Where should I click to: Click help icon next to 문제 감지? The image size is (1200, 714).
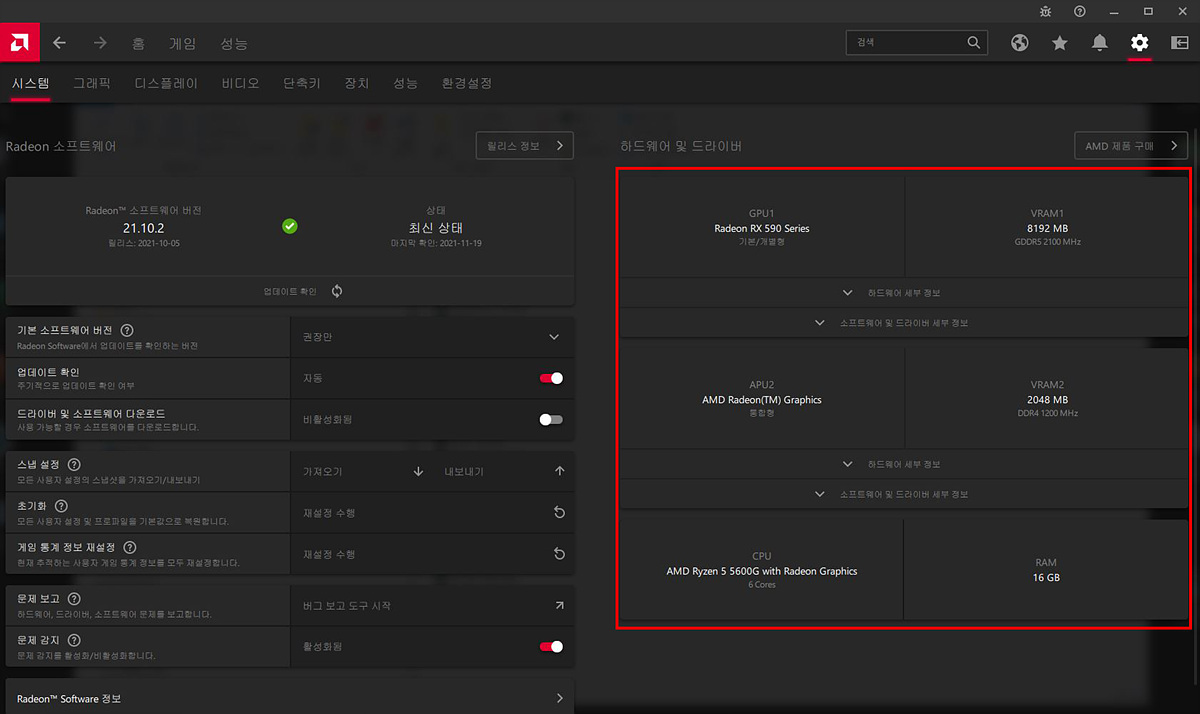75,640
